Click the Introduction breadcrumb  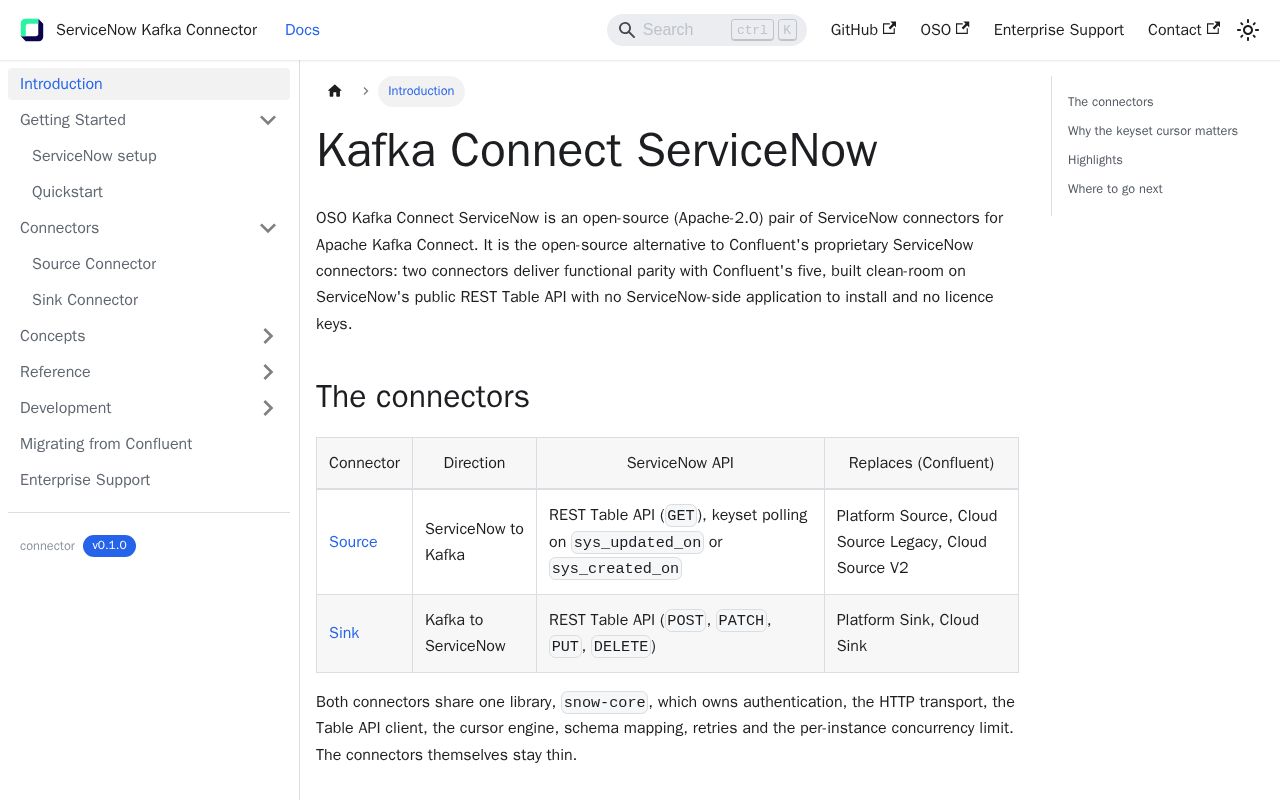click(x=421, y=91)
